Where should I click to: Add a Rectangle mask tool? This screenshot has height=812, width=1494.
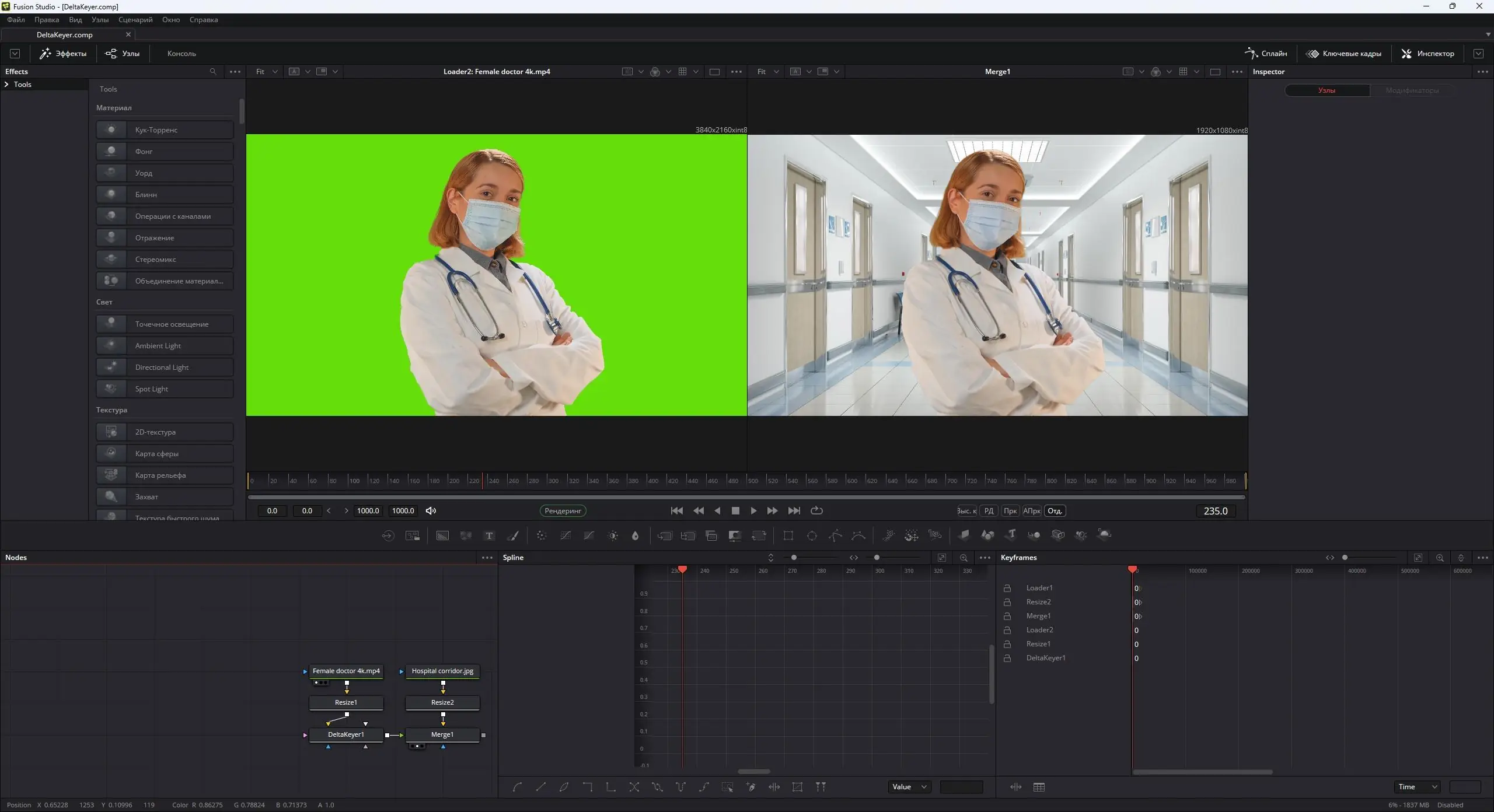788,535
